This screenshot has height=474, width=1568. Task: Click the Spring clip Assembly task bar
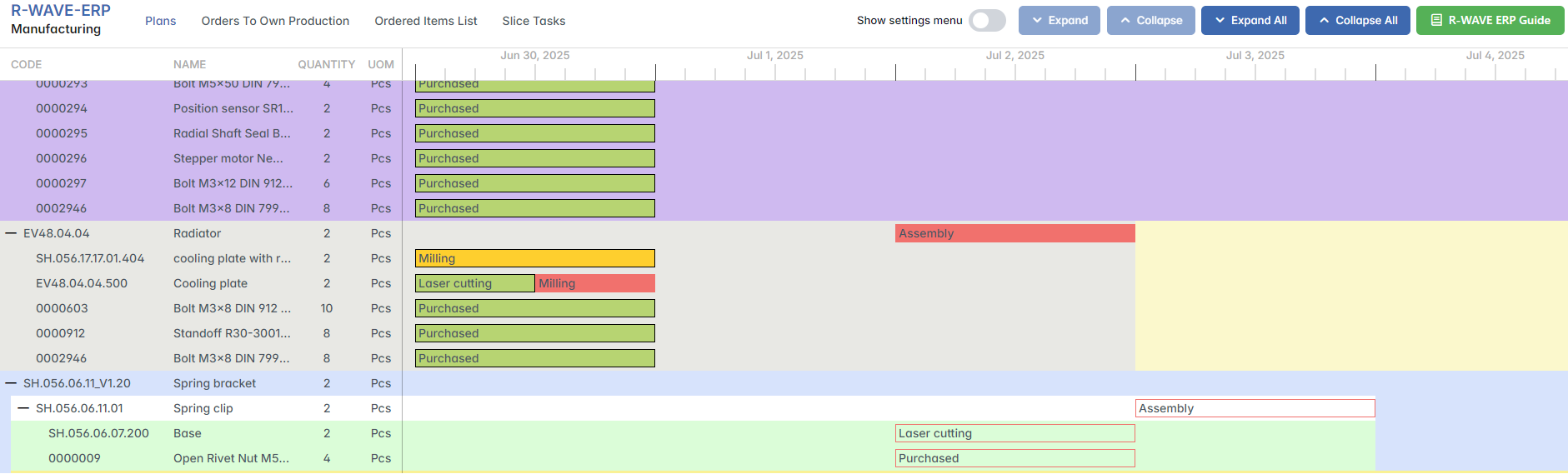pos(1255,408)
